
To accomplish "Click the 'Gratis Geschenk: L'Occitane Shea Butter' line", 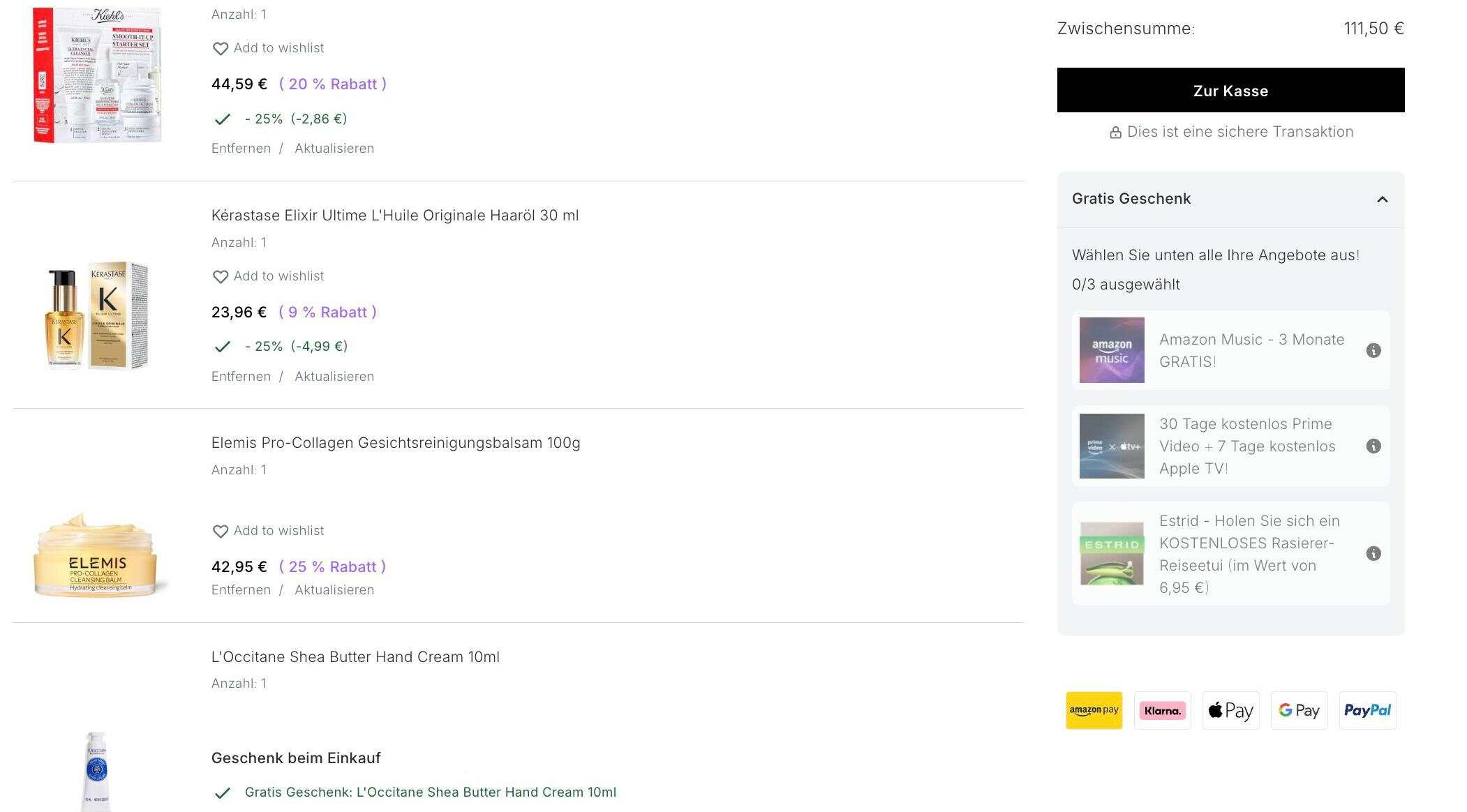I will click(x=430, y=792).
